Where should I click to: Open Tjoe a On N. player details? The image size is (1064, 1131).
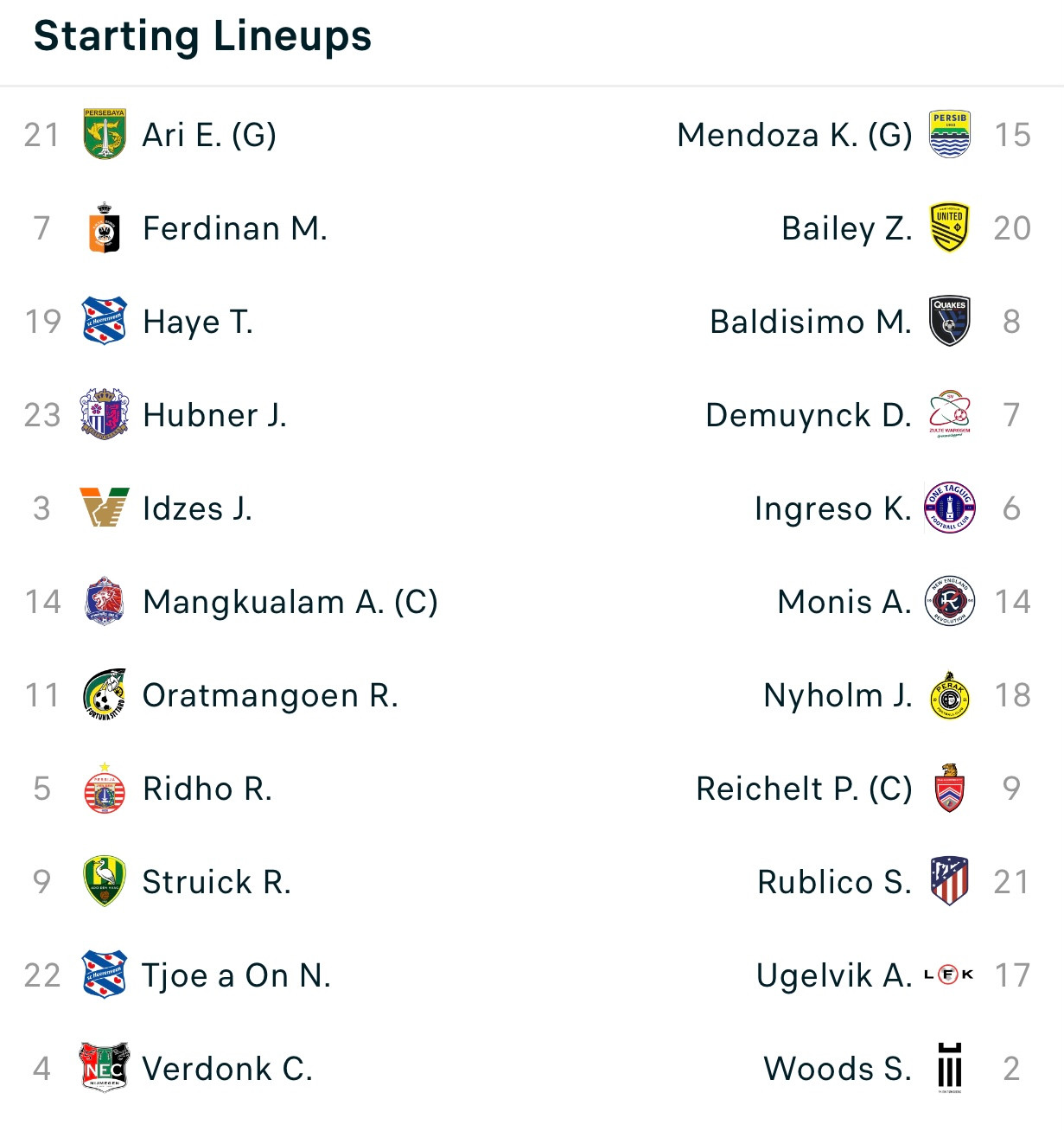point(236,975)
